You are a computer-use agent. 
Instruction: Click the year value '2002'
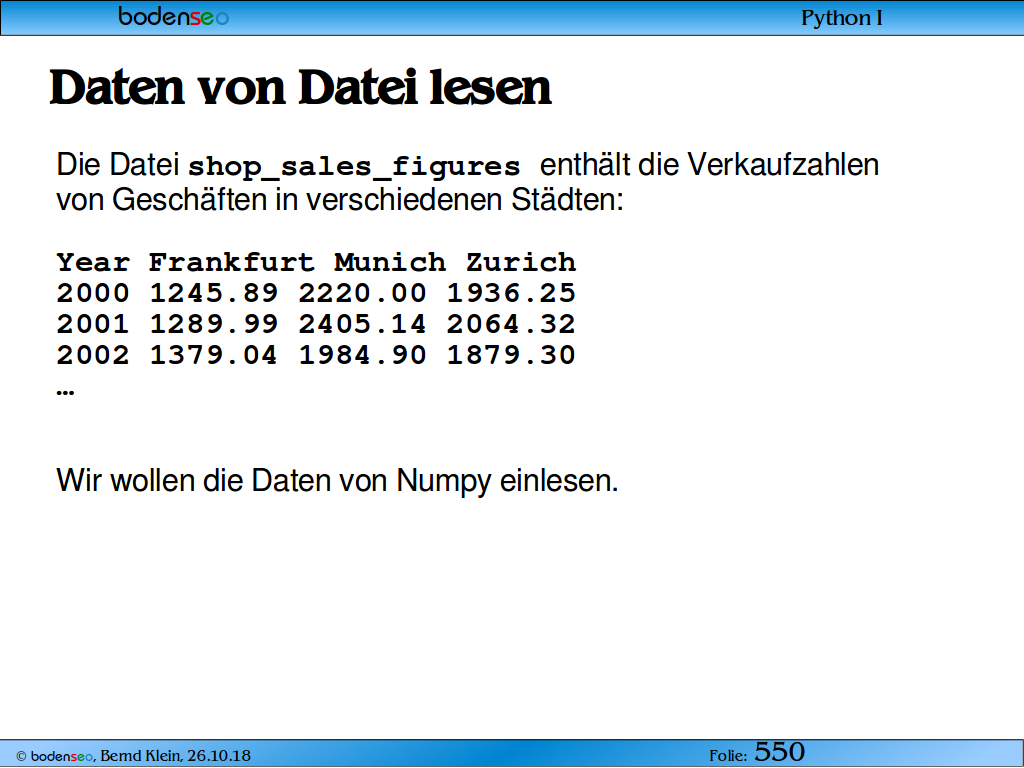click(x=93, y=355)
